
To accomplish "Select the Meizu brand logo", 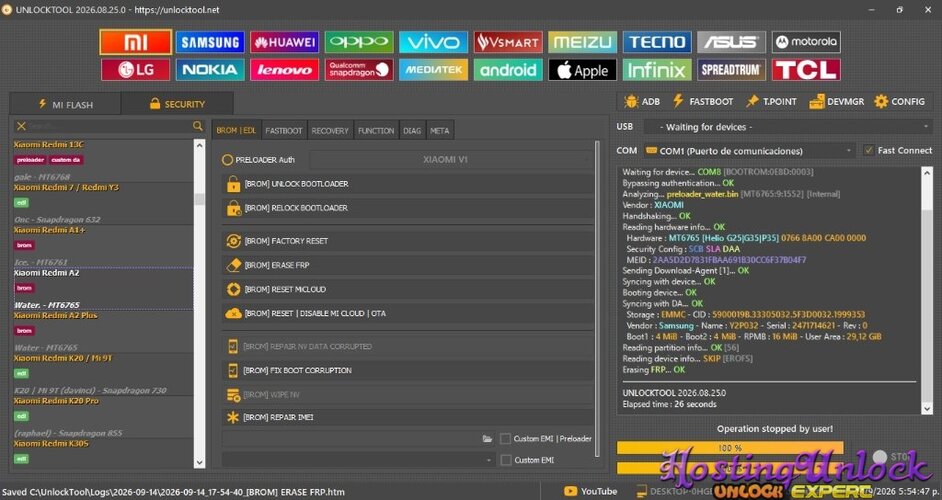I will (582, 42).
